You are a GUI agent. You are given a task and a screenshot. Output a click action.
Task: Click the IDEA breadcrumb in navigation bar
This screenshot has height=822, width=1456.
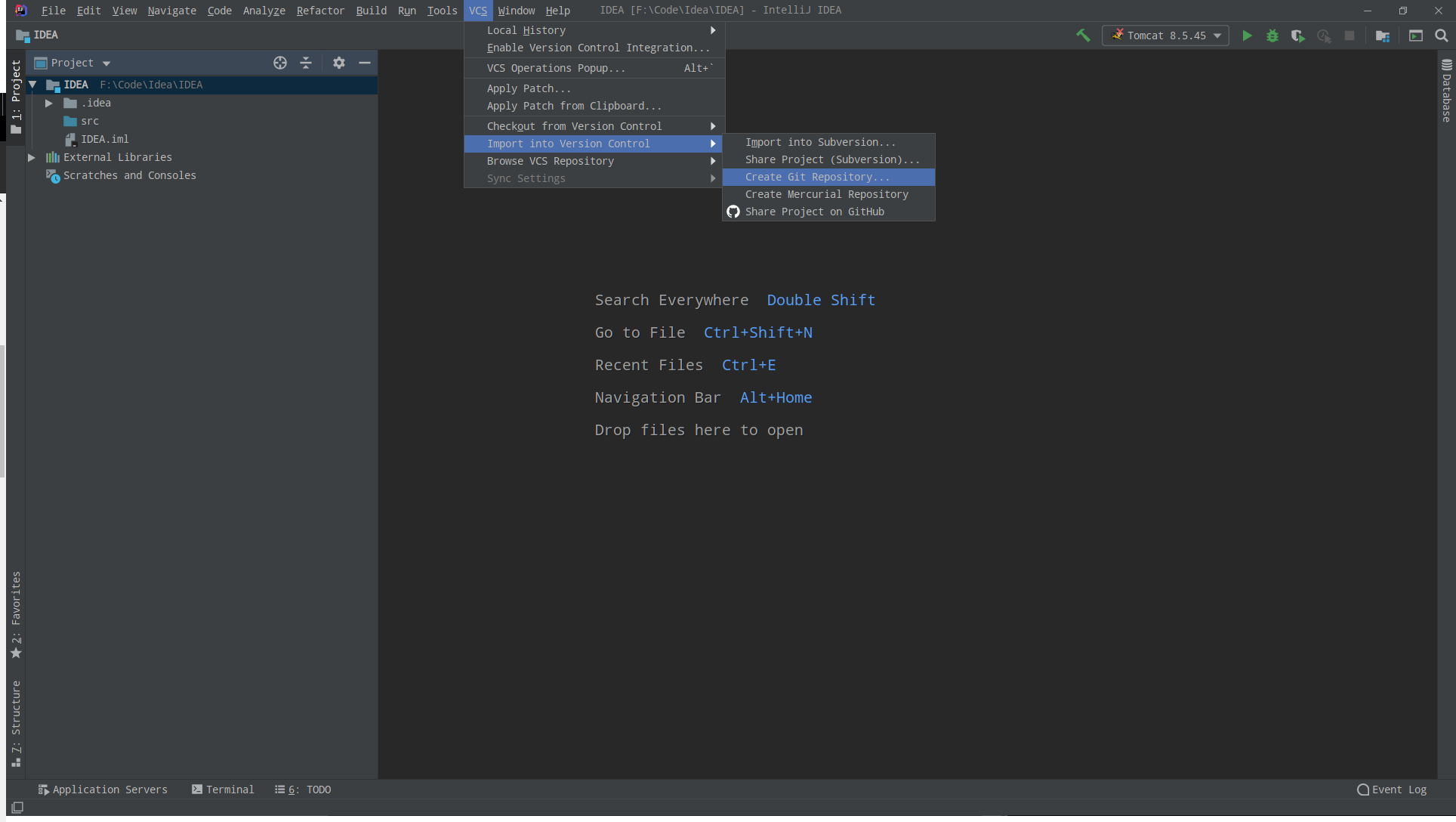(x=38, y=35)
